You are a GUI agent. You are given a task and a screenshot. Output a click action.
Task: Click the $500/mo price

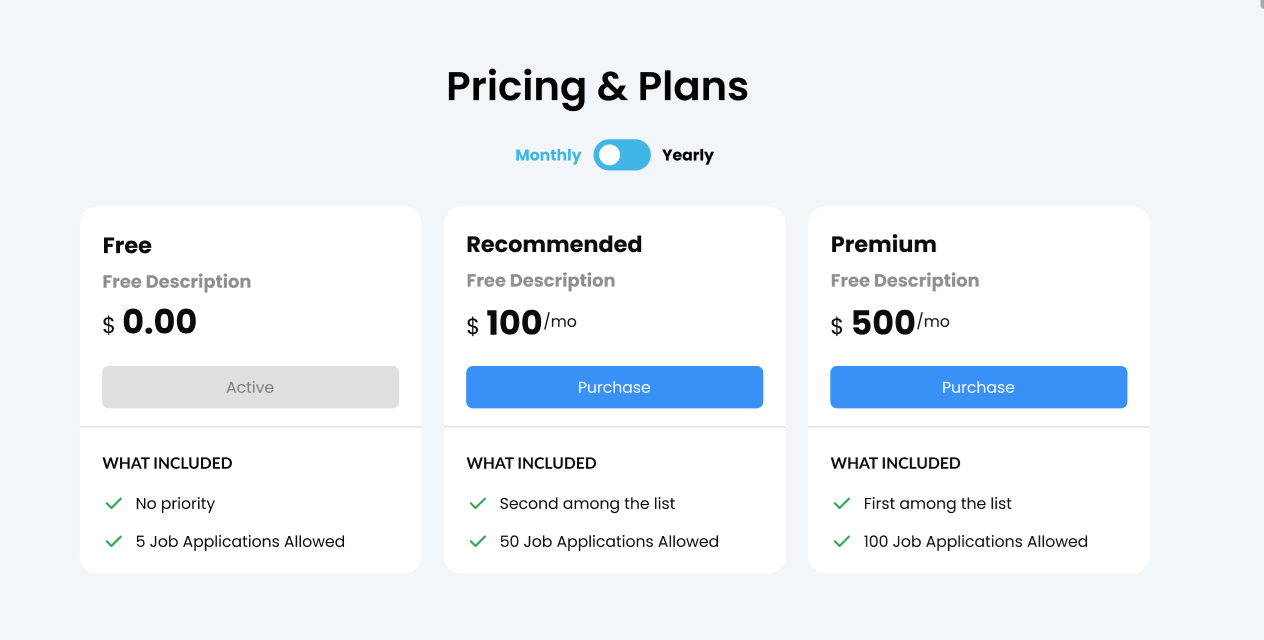pos(889,323)
